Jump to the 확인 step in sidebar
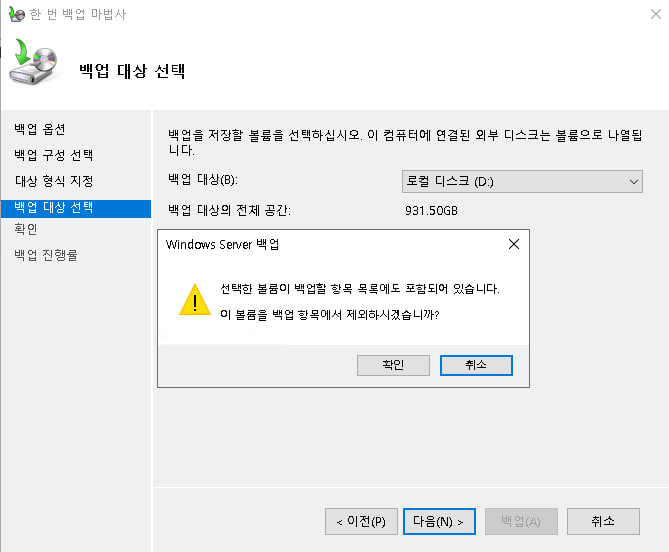 click(x=26, y=230)
